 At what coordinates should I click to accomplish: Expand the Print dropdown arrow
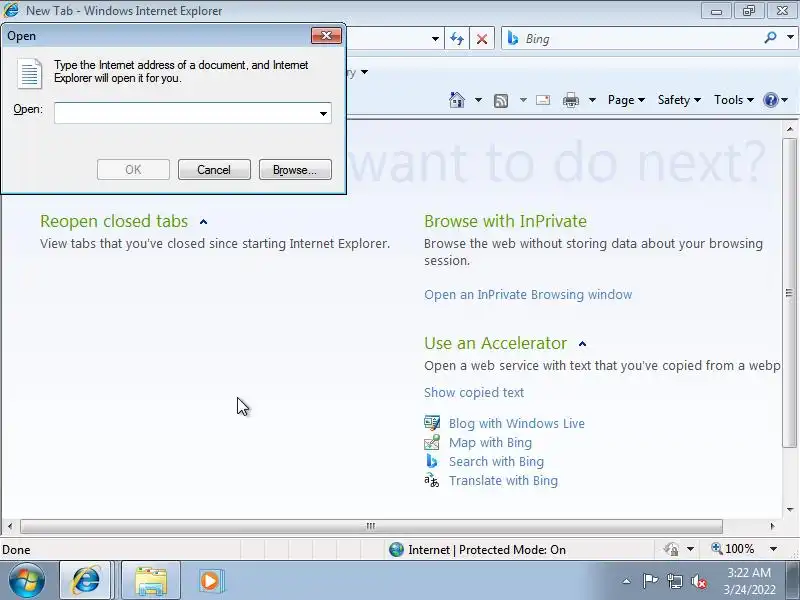[x=592, y=100]
